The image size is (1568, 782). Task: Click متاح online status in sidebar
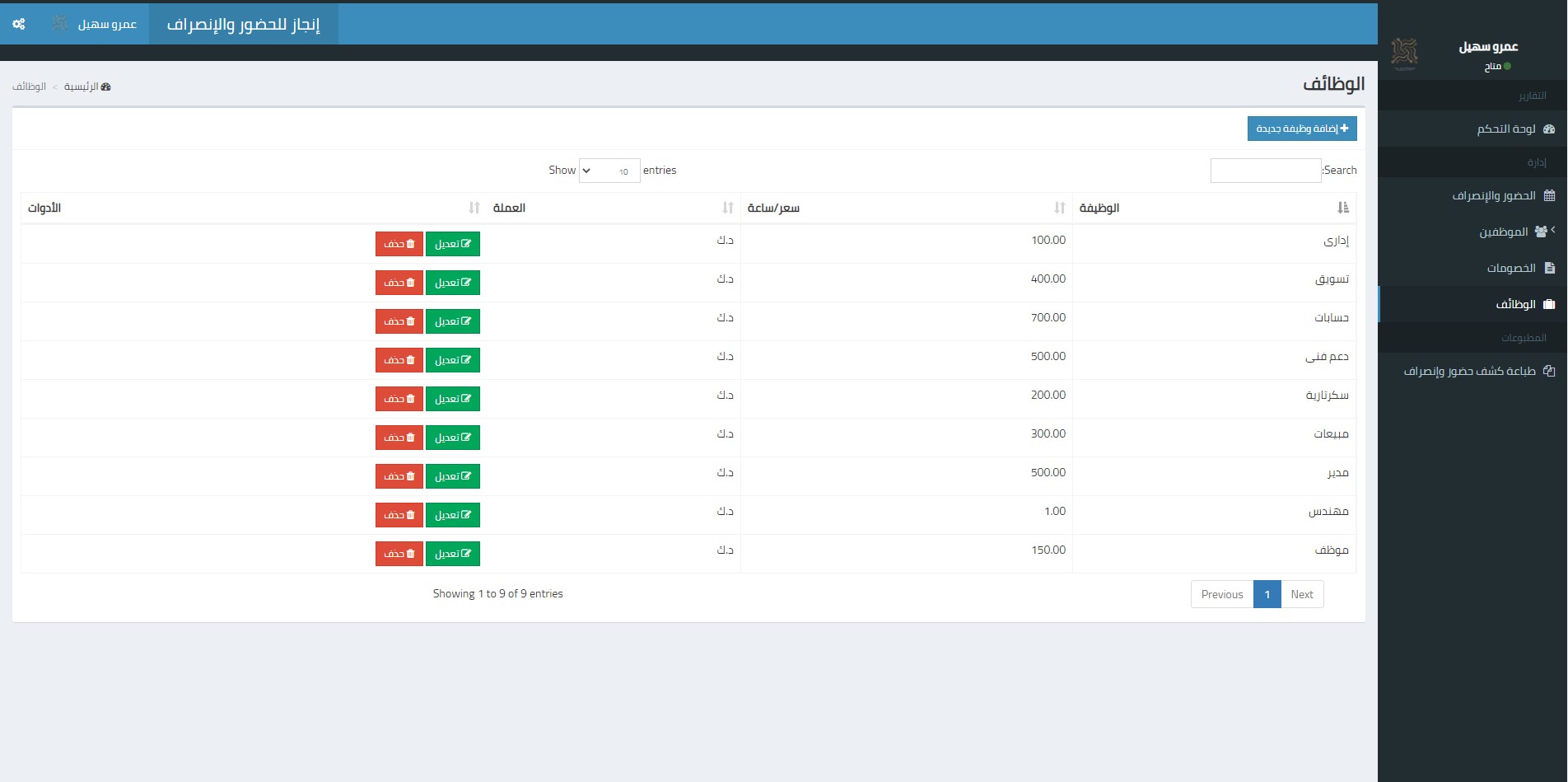coord(1497,67)
